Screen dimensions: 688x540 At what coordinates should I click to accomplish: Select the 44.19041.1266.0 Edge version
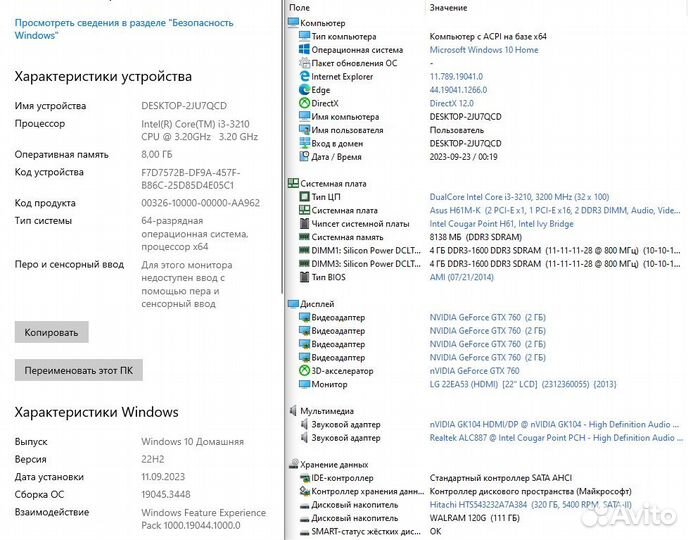(x=458, y=89)
